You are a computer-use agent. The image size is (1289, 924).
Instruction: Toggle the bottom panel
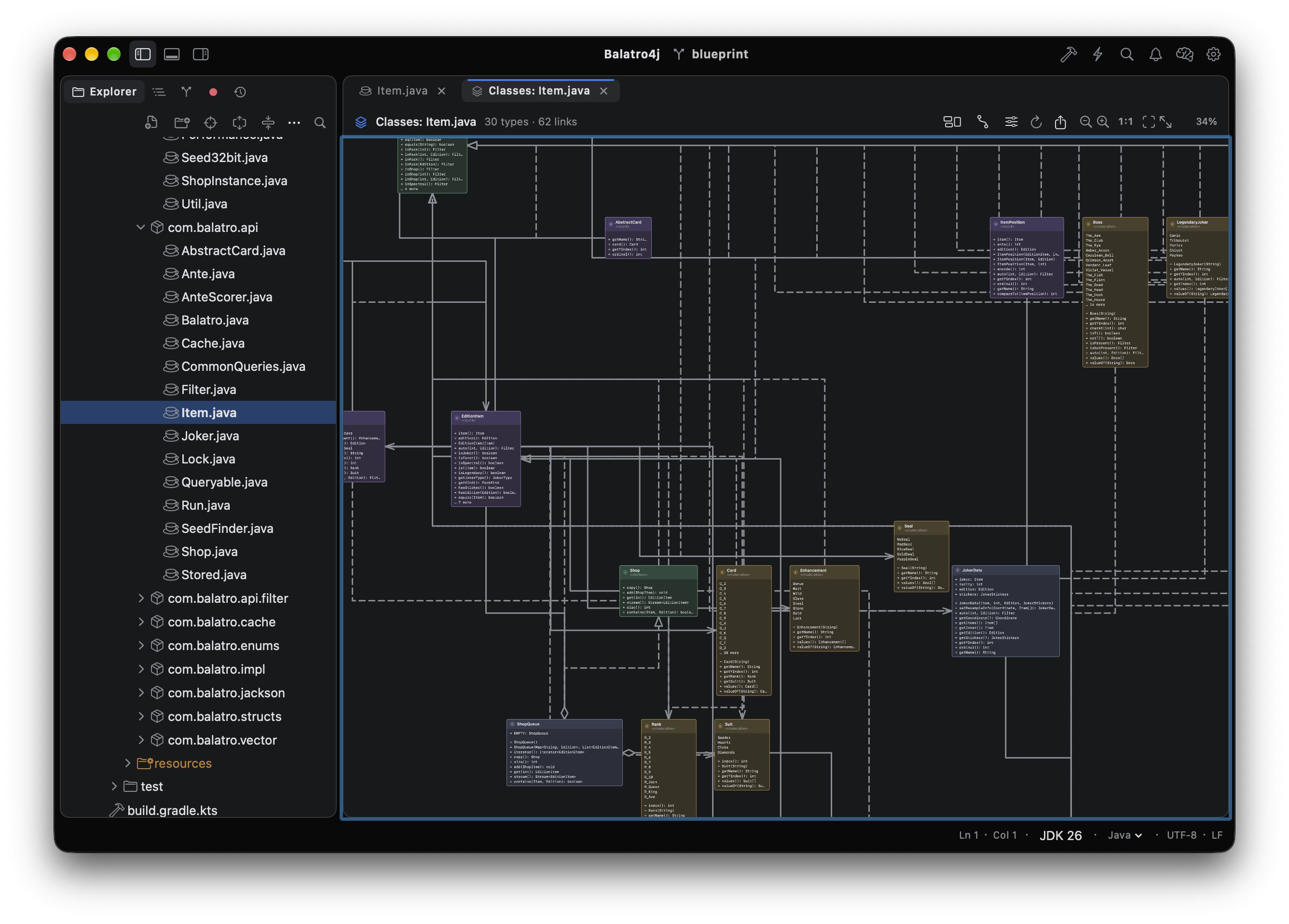click(172, 54)
